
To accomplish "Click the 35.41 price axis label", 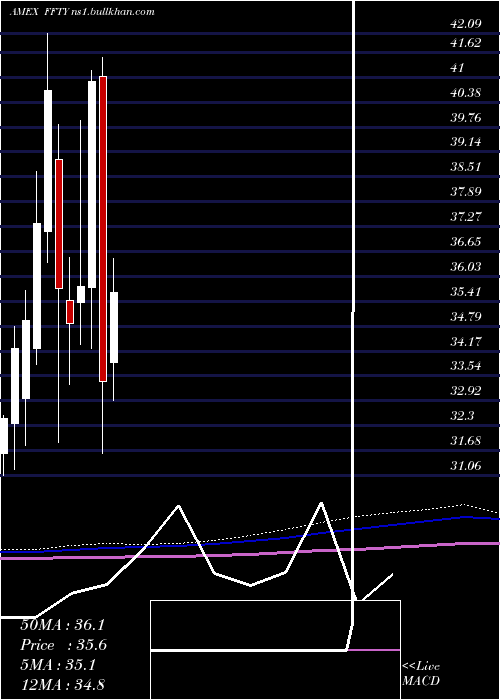I will (x=466, y=292).
